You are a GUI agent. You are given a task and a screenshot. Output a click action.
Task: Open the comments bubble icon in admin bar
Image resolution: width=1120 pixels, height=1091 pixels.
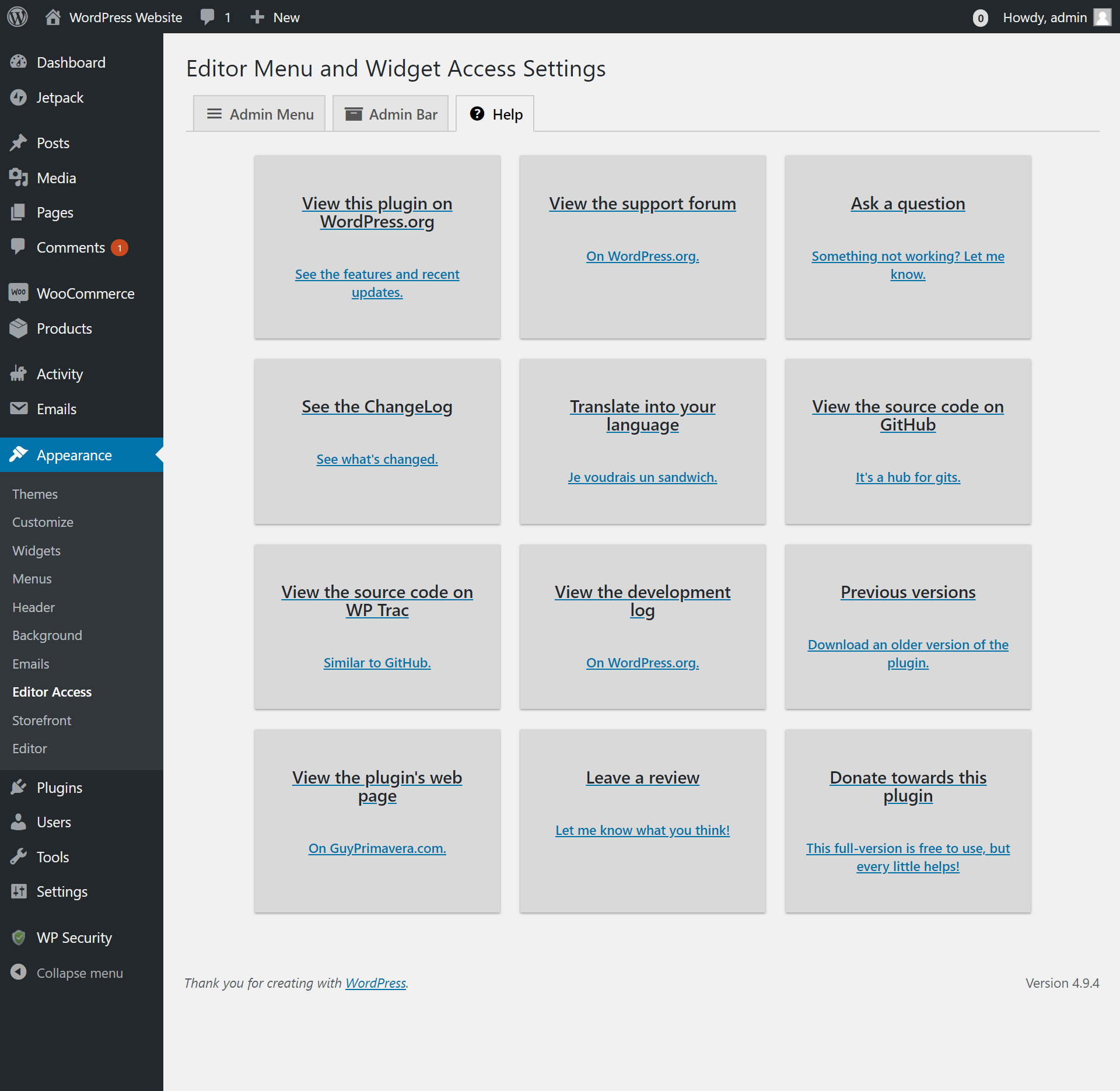[x=207, y=17]
